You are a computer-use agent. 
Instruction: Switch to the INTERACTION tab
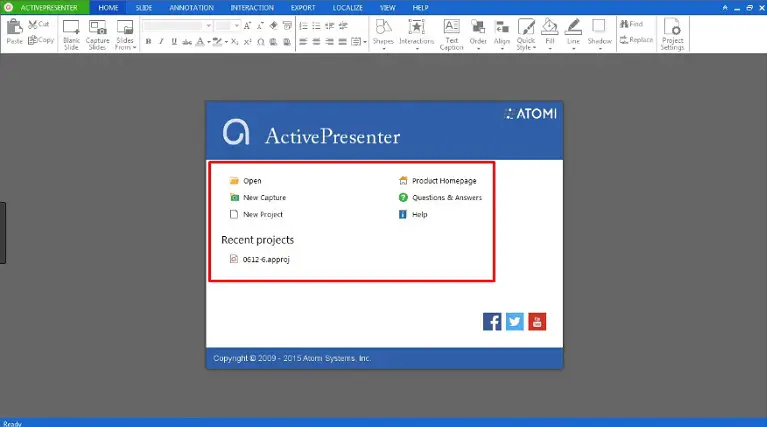pyautogui.click(x=252, y=7)
